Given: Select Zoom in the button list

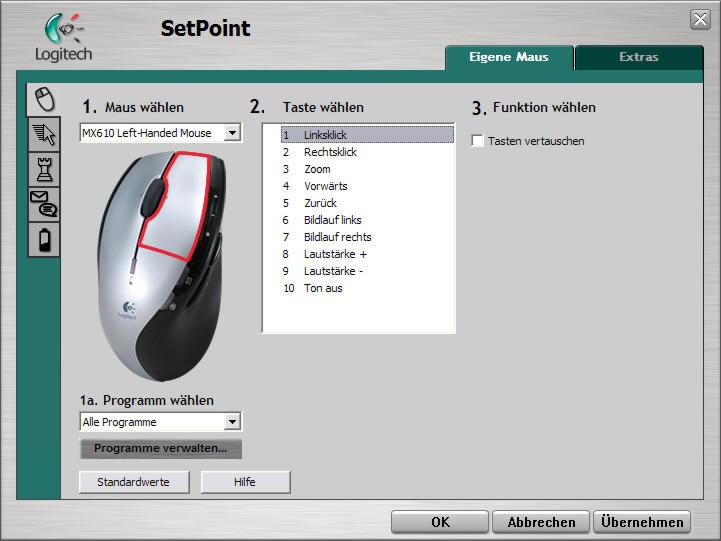Looking at the screenshot, I should [317, 169].
